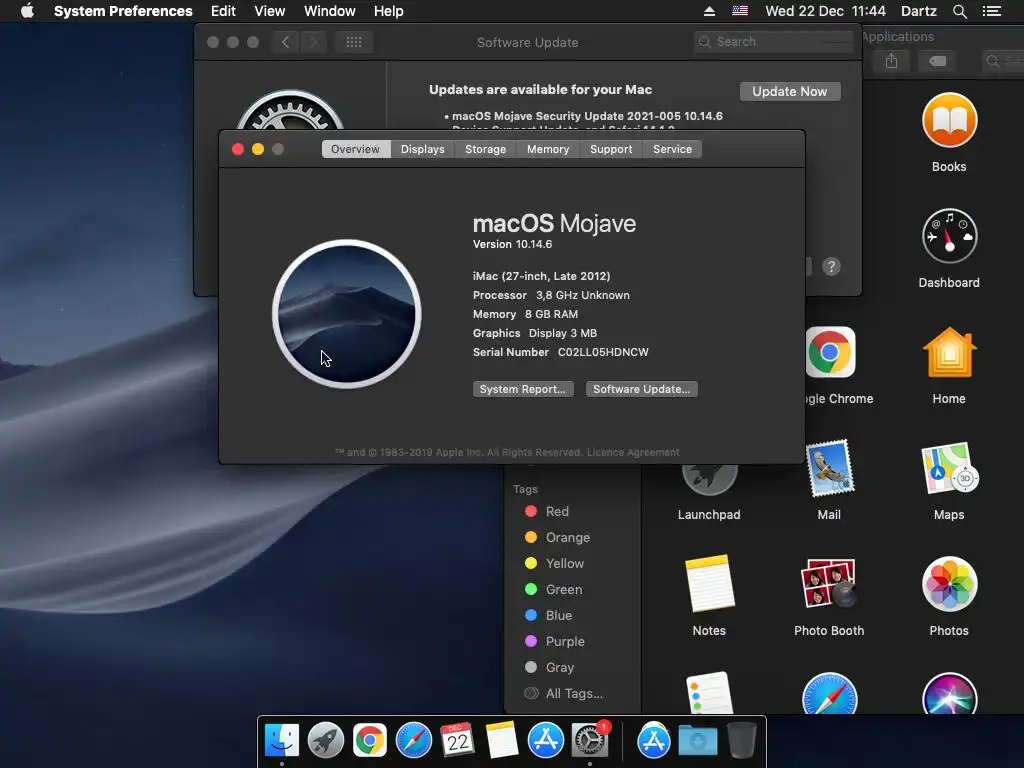The height and width of the screenshot is (768, 1024).
Task: Open the Trash in the Dock
Action: point(741,741)
